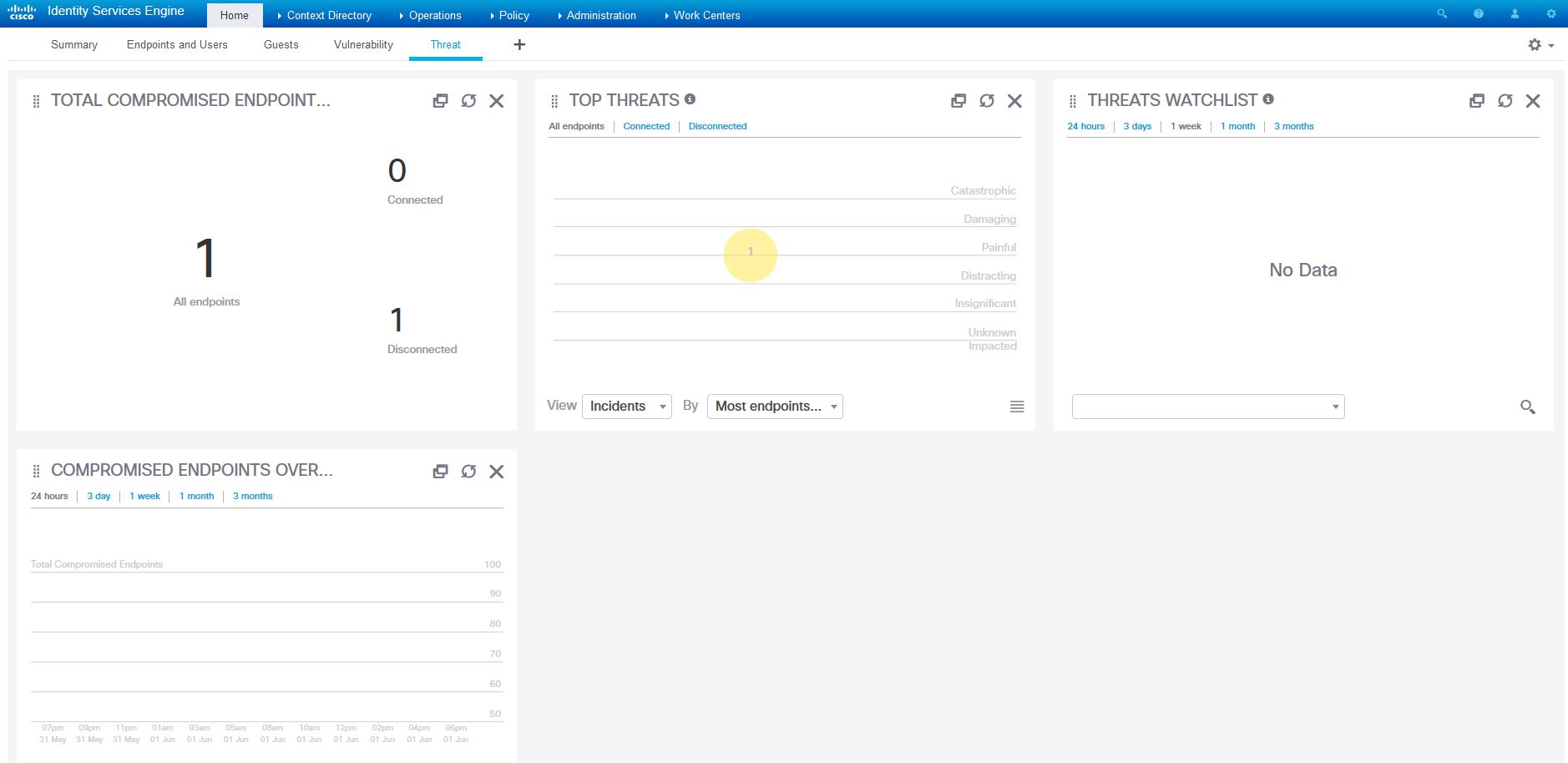Viewport: 1568px width, 763px height.
Task: Open the Threats Watchlist empty combo box
Action: pyautogui.click(x=1208, y=407)
